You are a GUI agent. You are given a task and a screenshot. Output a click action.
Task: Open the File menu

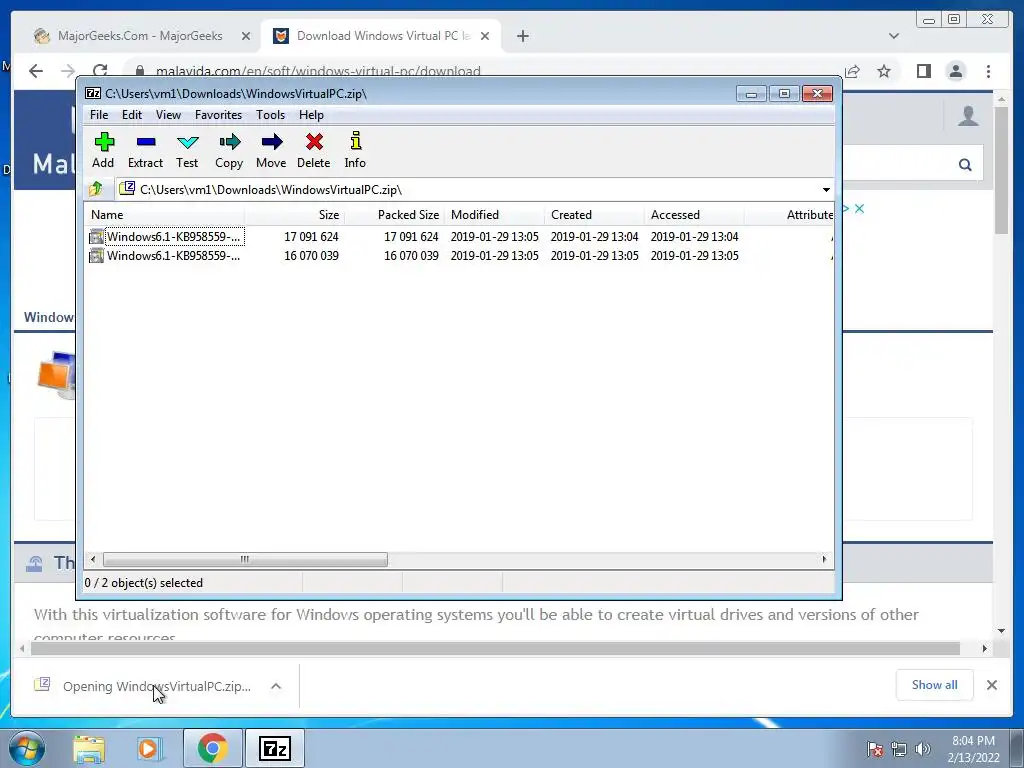99,115
